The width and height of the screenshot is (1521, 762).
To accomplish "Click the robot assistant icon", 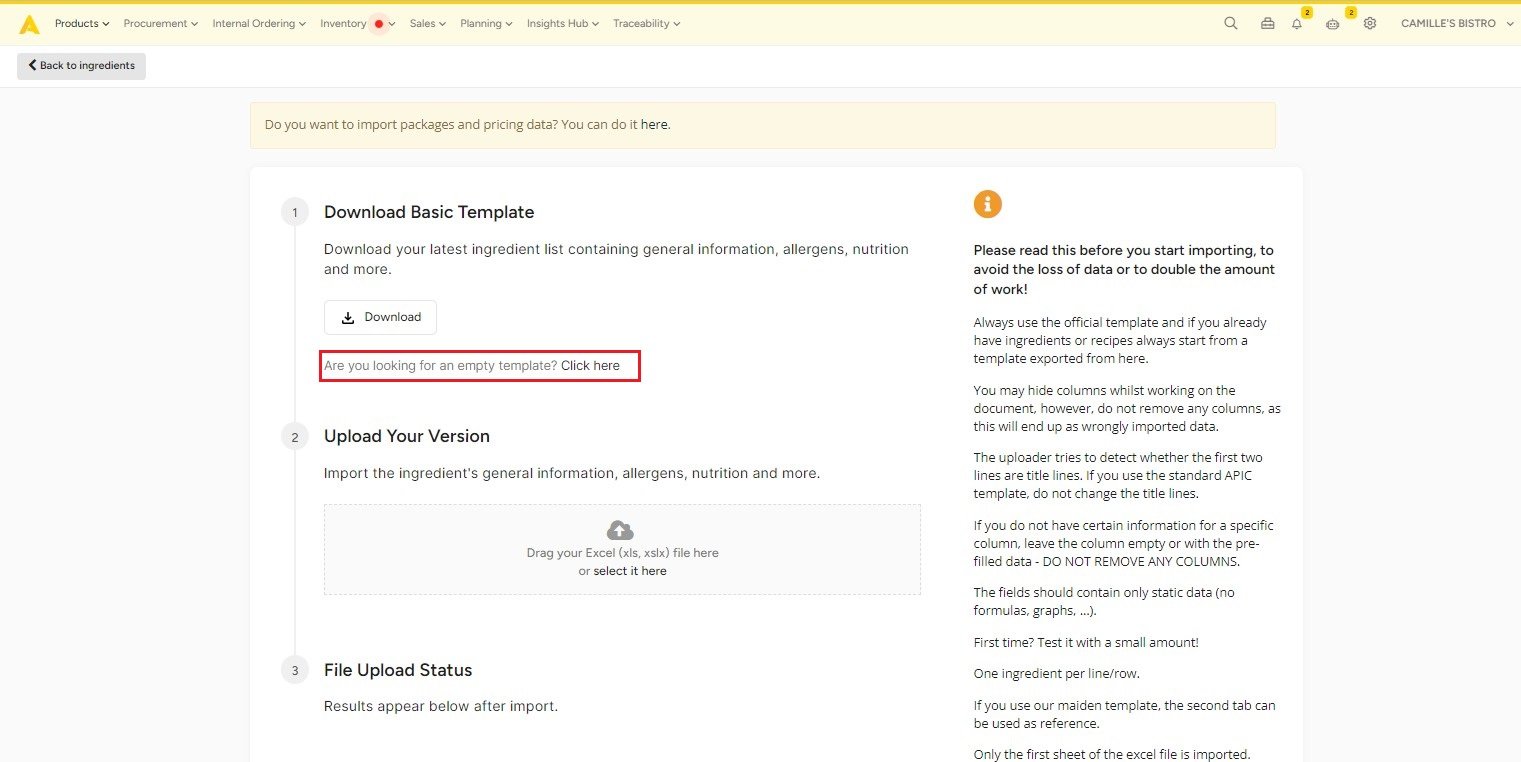I will click(x=1333, y=24).
